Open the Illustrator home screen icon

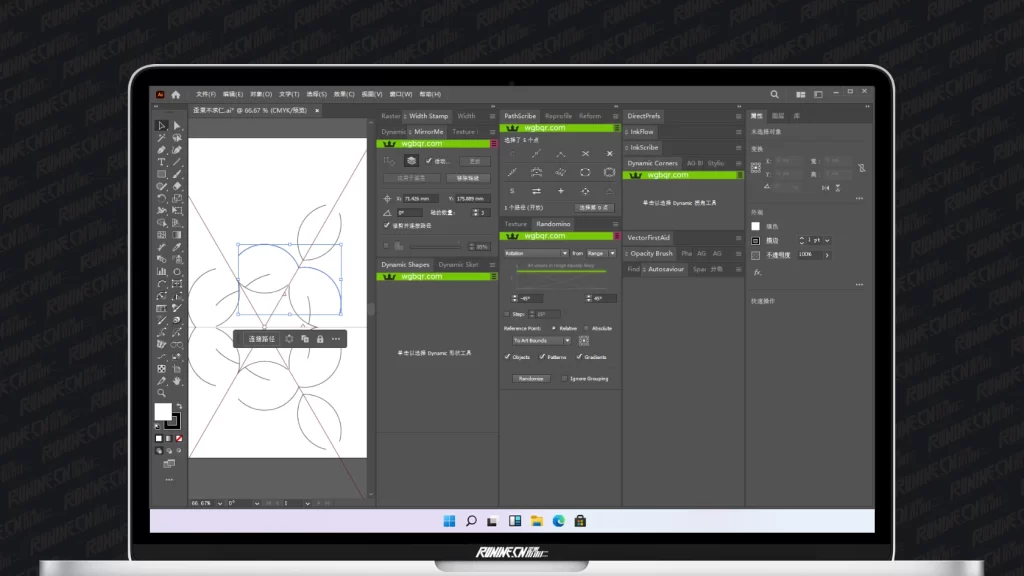176,94
